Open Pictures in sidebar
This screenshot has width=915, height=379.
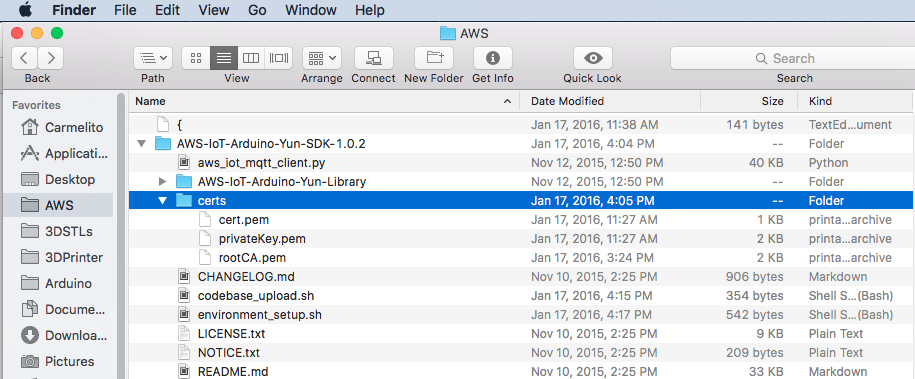[x=57, y=361]
